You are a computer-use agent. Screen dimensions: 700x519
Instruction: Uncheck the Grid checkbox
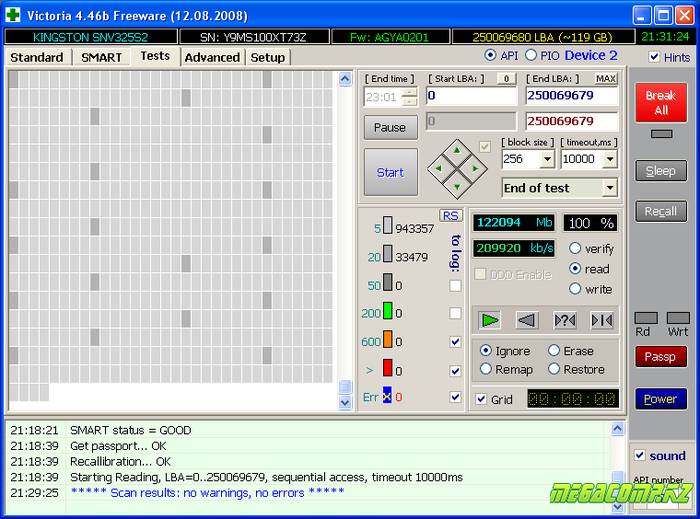[482, 399]
